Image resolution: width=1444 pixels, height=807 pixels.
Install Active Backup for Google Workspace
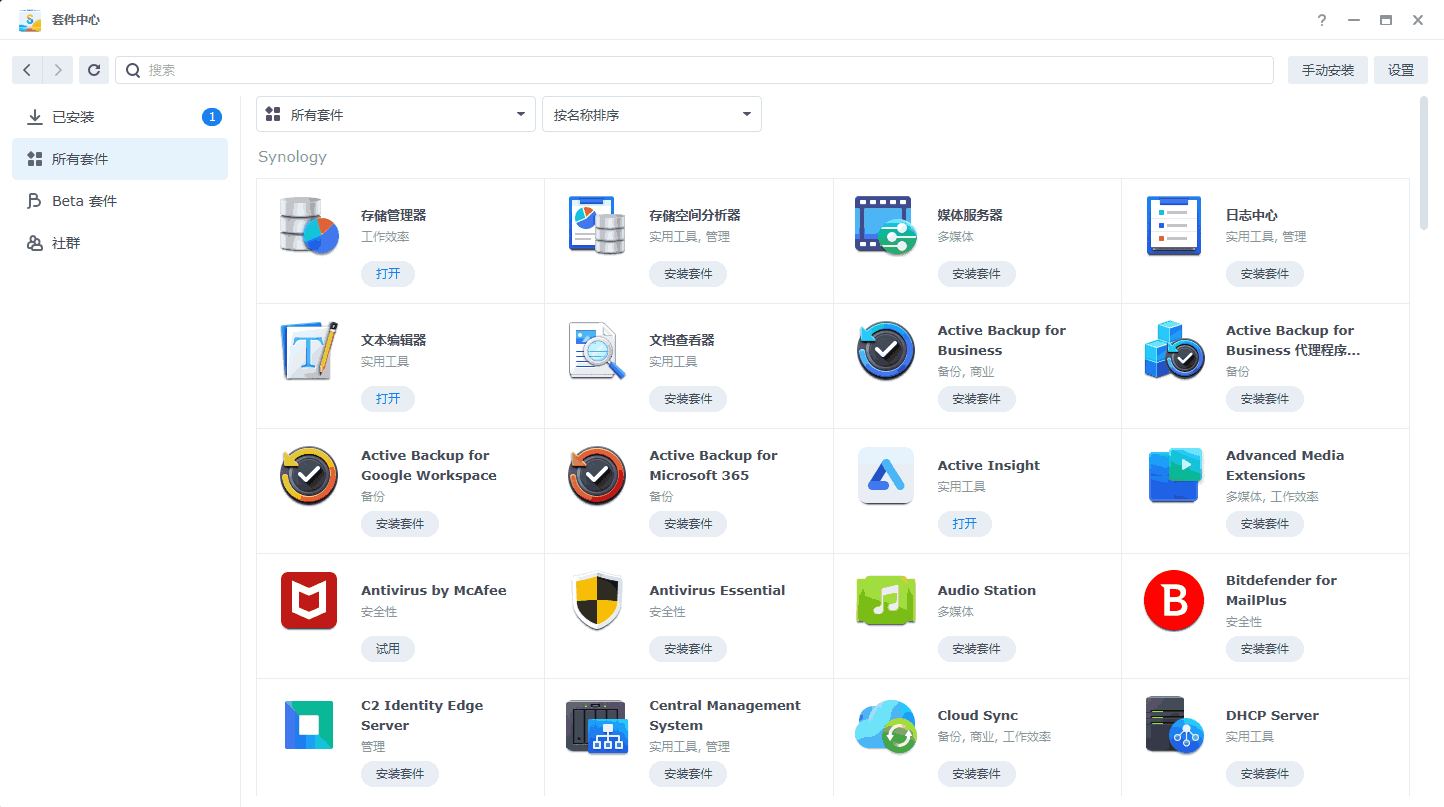pyautogui.click(x=400, y=524)
